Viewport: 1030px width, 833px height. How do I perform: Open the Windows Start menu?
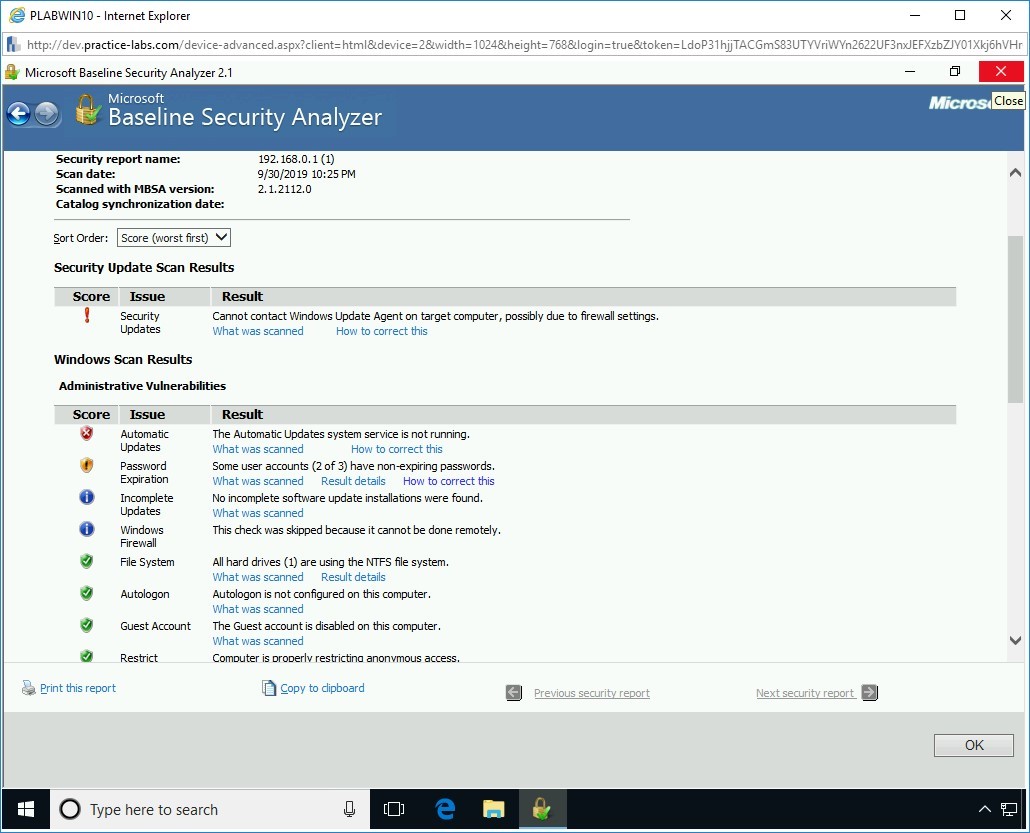point(26,809)
